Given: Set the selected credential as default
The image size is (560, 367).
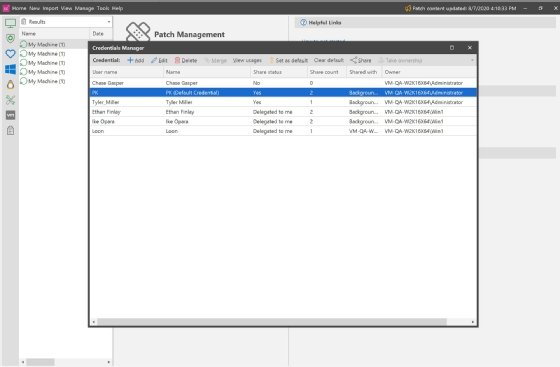Looking at the screenshot, I should [x=289, y=60].
